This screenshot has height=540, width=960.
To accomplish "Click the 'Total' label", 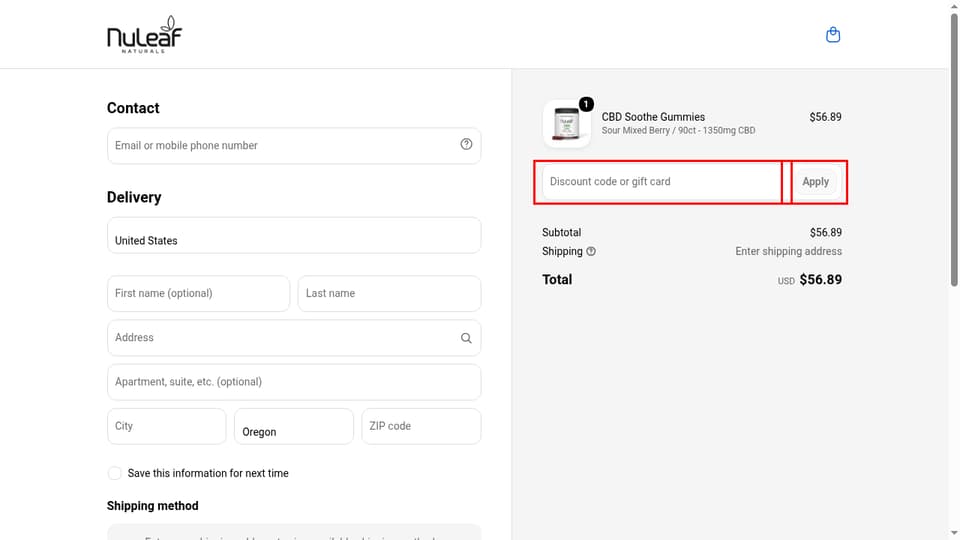I will tap(557, 280).
